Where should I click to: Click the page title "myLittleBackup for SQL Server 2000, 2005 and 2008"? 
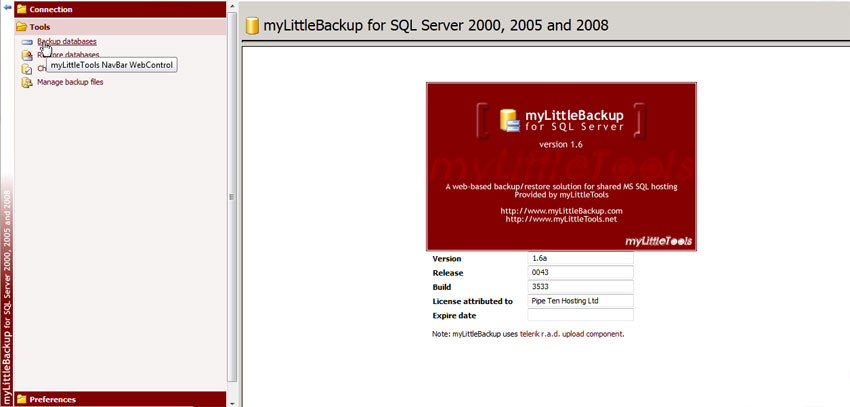click(x=436, y=25)
